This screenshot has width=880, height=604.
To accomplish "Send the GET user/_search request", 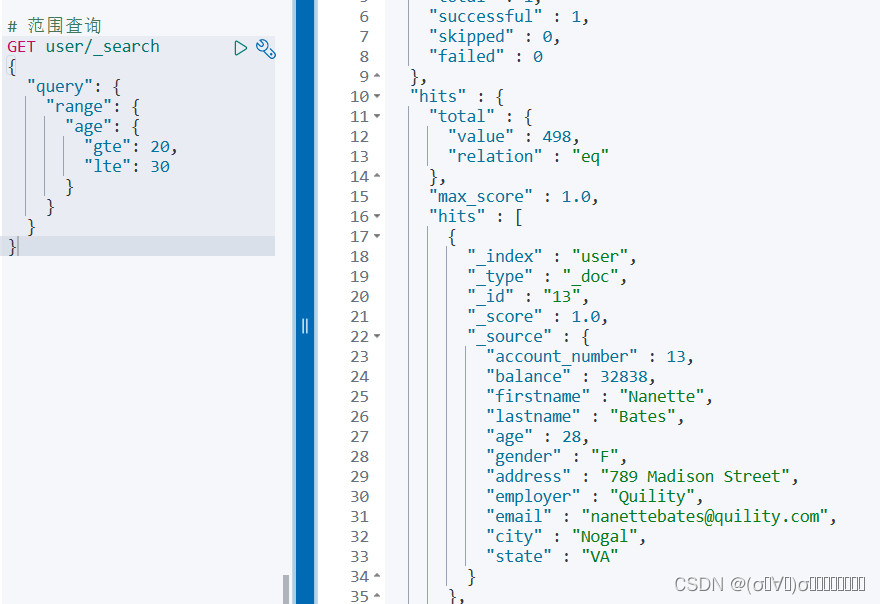I will 241,48.
